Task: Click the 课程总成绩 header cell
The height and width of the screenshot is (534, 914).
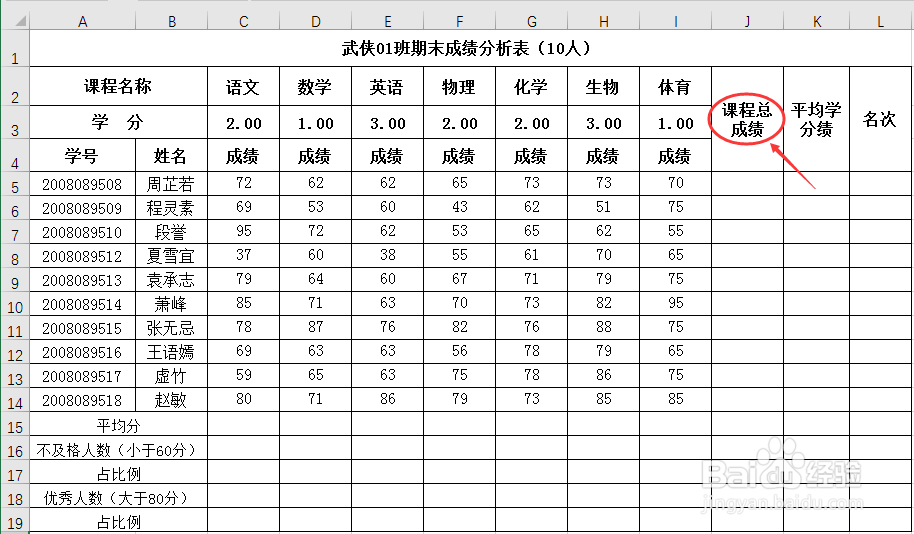Action: pos(747,120)
